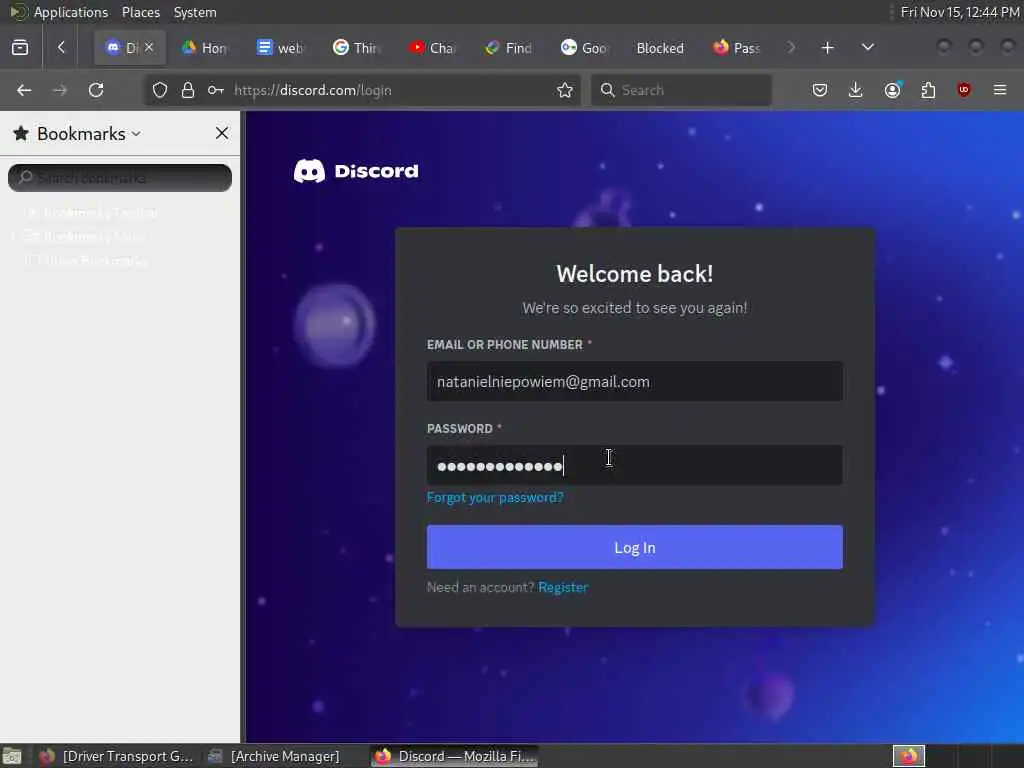Switch to the Firefox 'Pass' tab
Viewport: 1024px width, 768px height.
(x=737, y=48)
